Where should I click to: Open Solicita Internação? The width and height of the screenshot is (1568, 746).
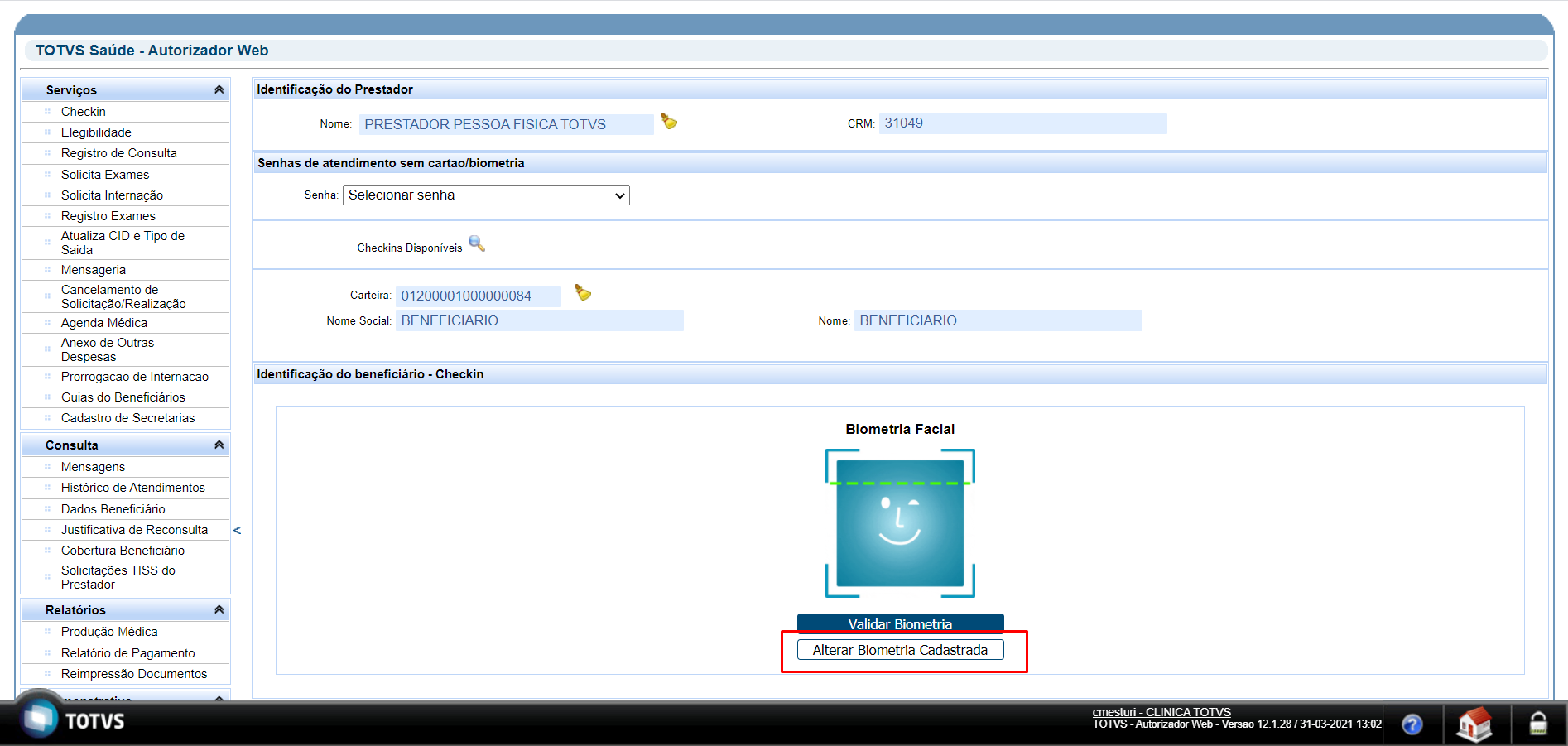click(x=112, y=195)
